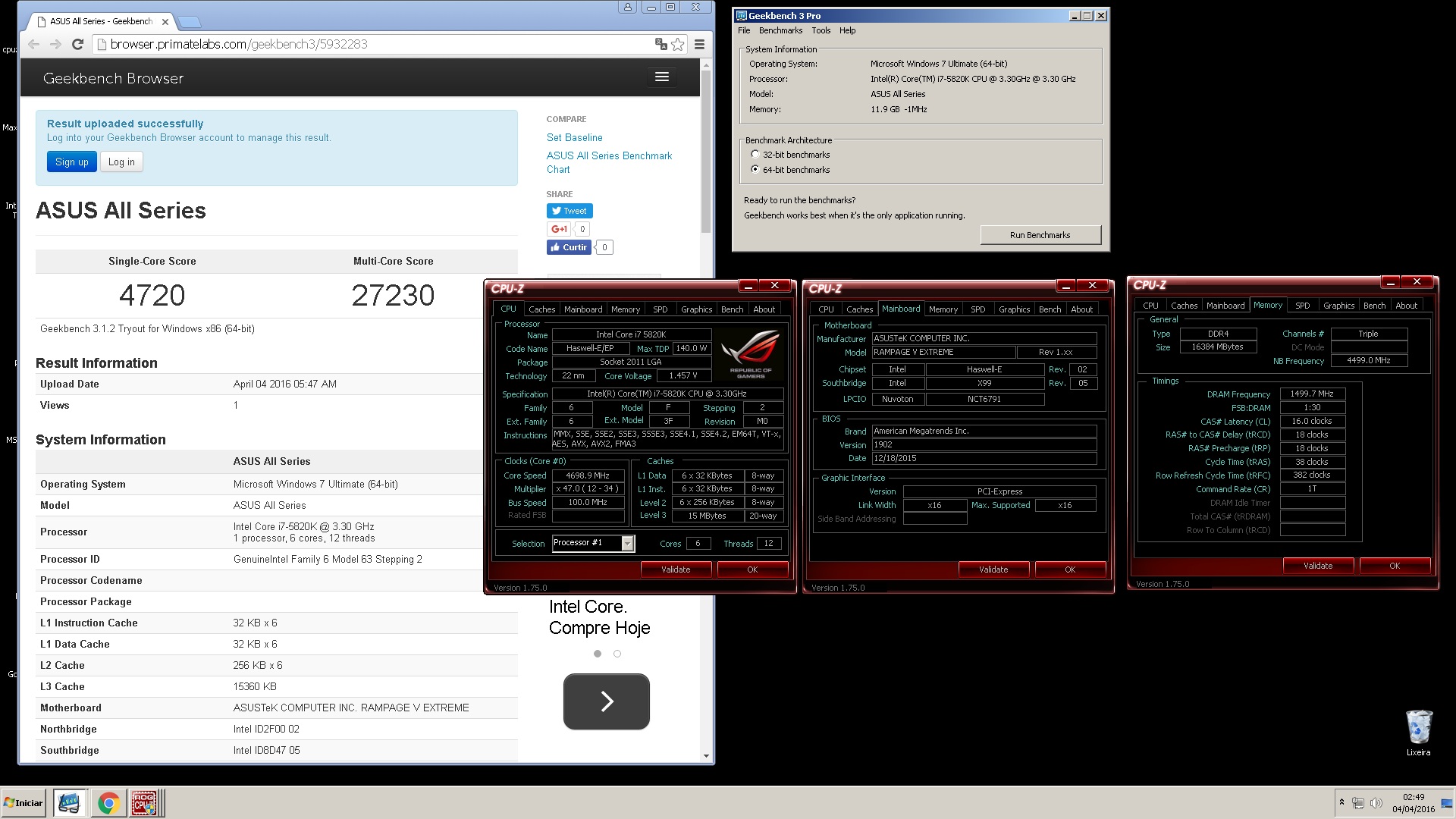This screenshot has height=819, width=1456.
Task: Click the Chrome forward arrow
Action: [55, 44]
